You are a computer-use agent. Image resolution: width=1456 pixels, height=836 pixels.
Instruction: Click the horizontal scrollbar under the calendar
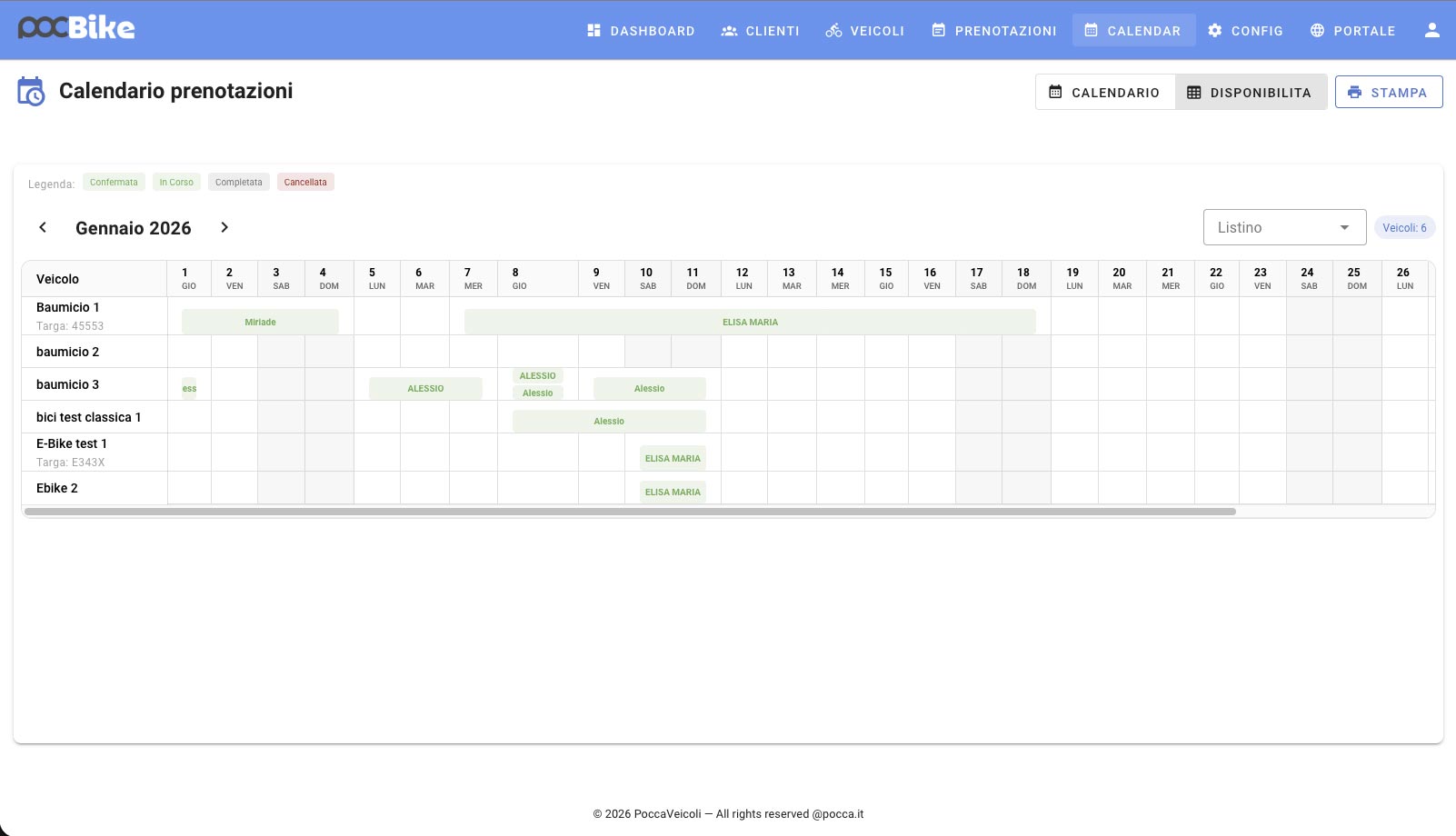point(630,512)
